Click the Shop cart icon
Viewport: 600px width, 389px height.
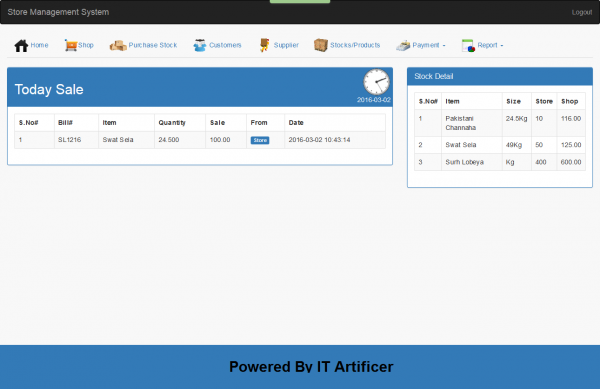[x=71, y=45]
